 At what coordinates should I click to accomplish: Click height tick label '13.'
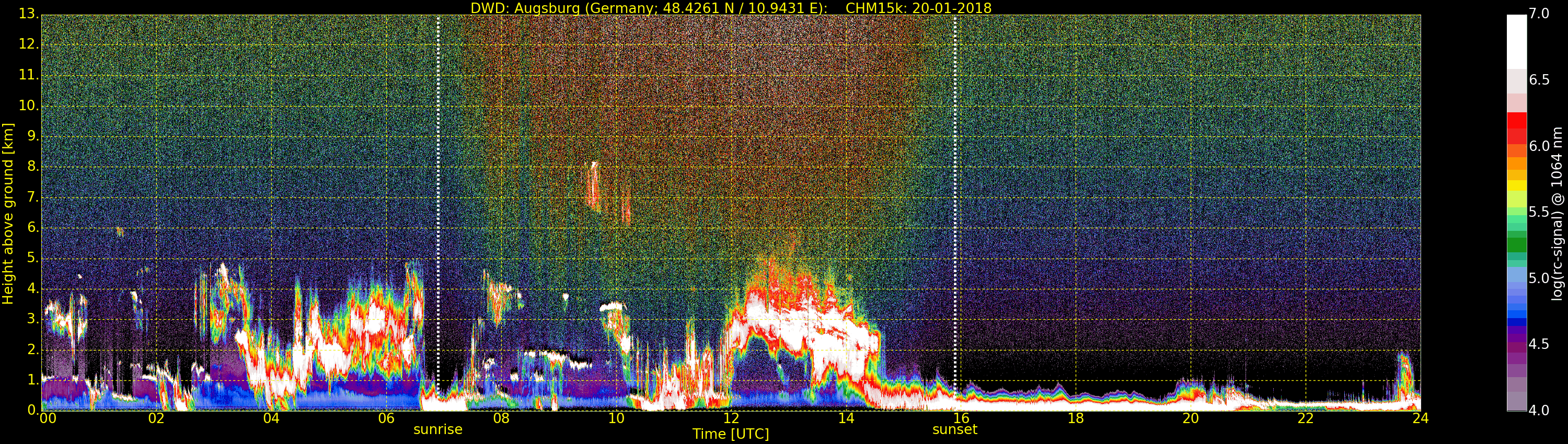coord(29,14)
